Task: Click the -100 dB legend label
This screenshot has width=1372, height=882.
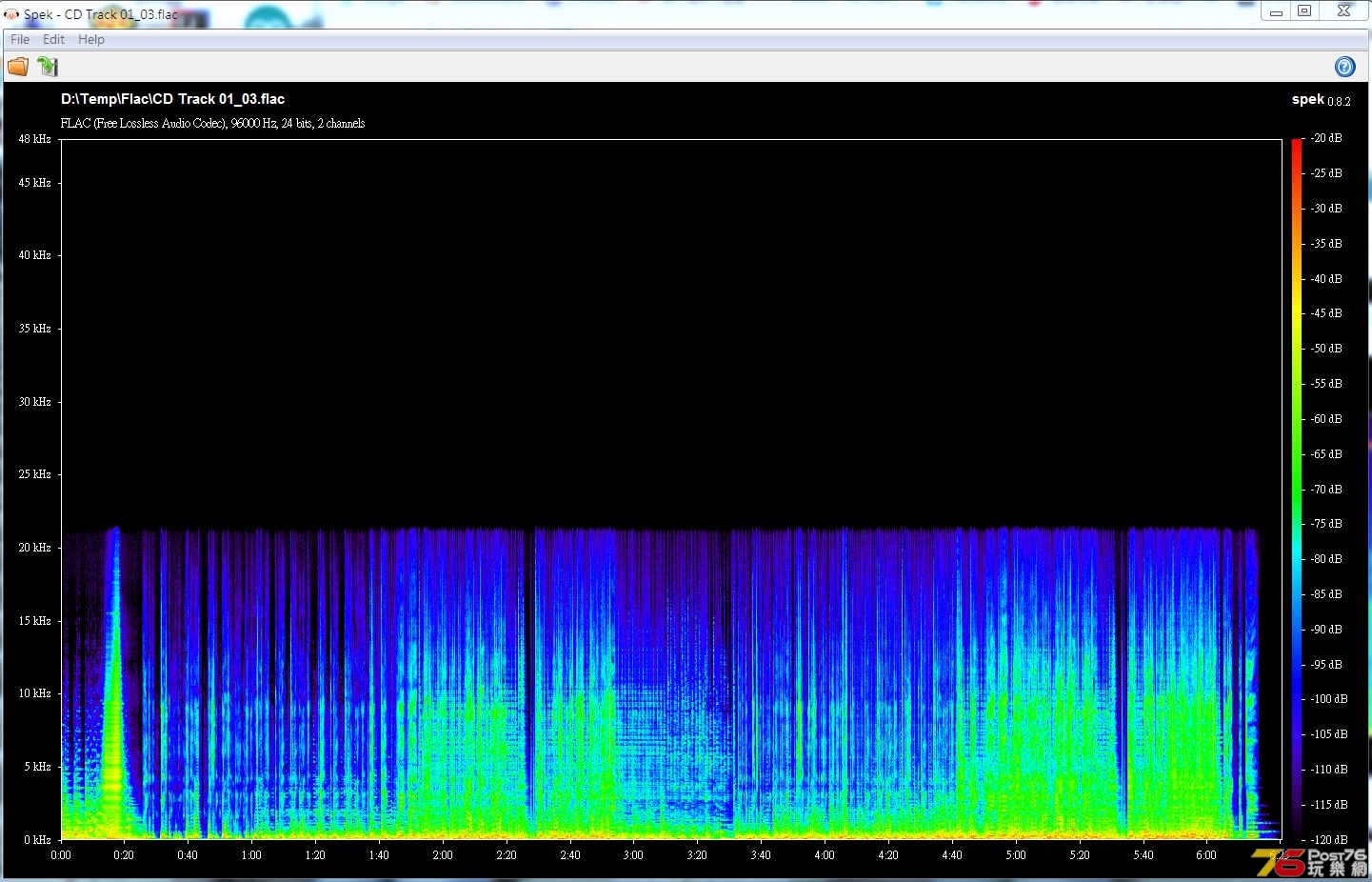Action: (x=1329, y=699)
